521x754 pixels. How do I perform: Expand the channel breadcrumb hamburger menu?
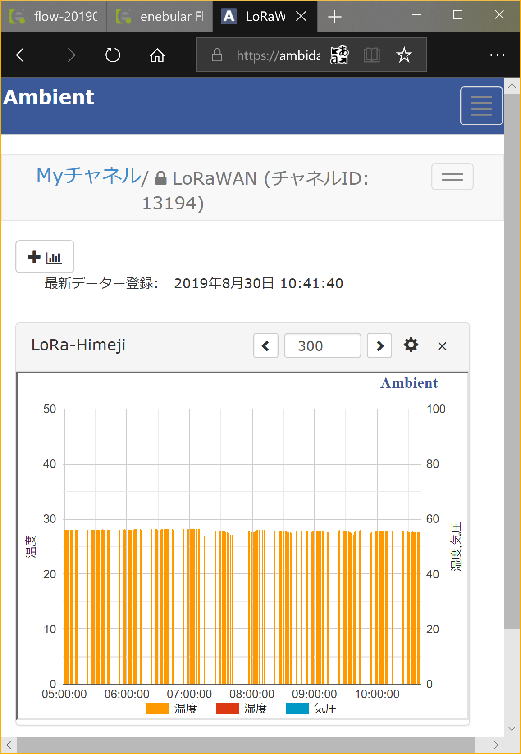(x=452, y=176)
